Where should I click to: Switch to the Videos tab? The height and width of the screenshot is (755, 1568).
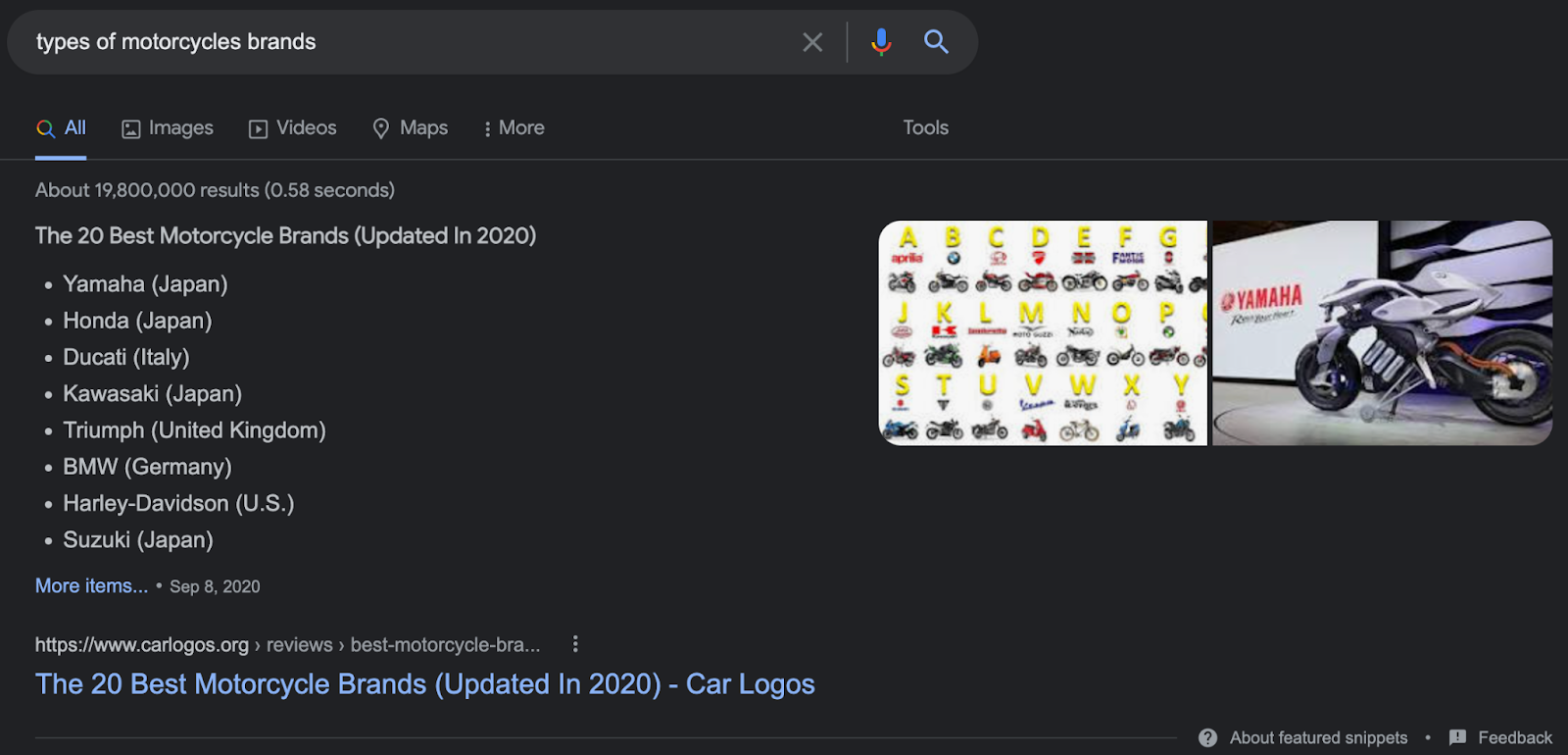(292, 128)
